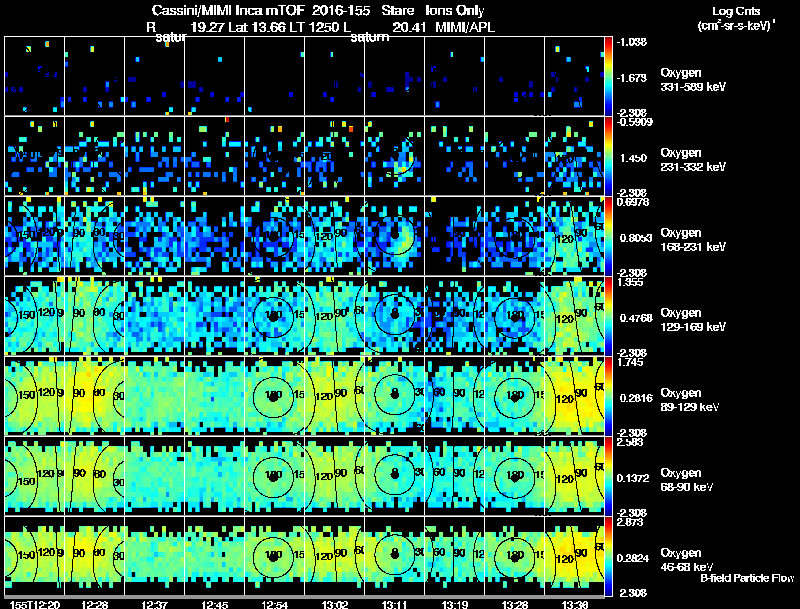
Task: Click the Oxygen 129-169 keV label
Action: (693, 319)
